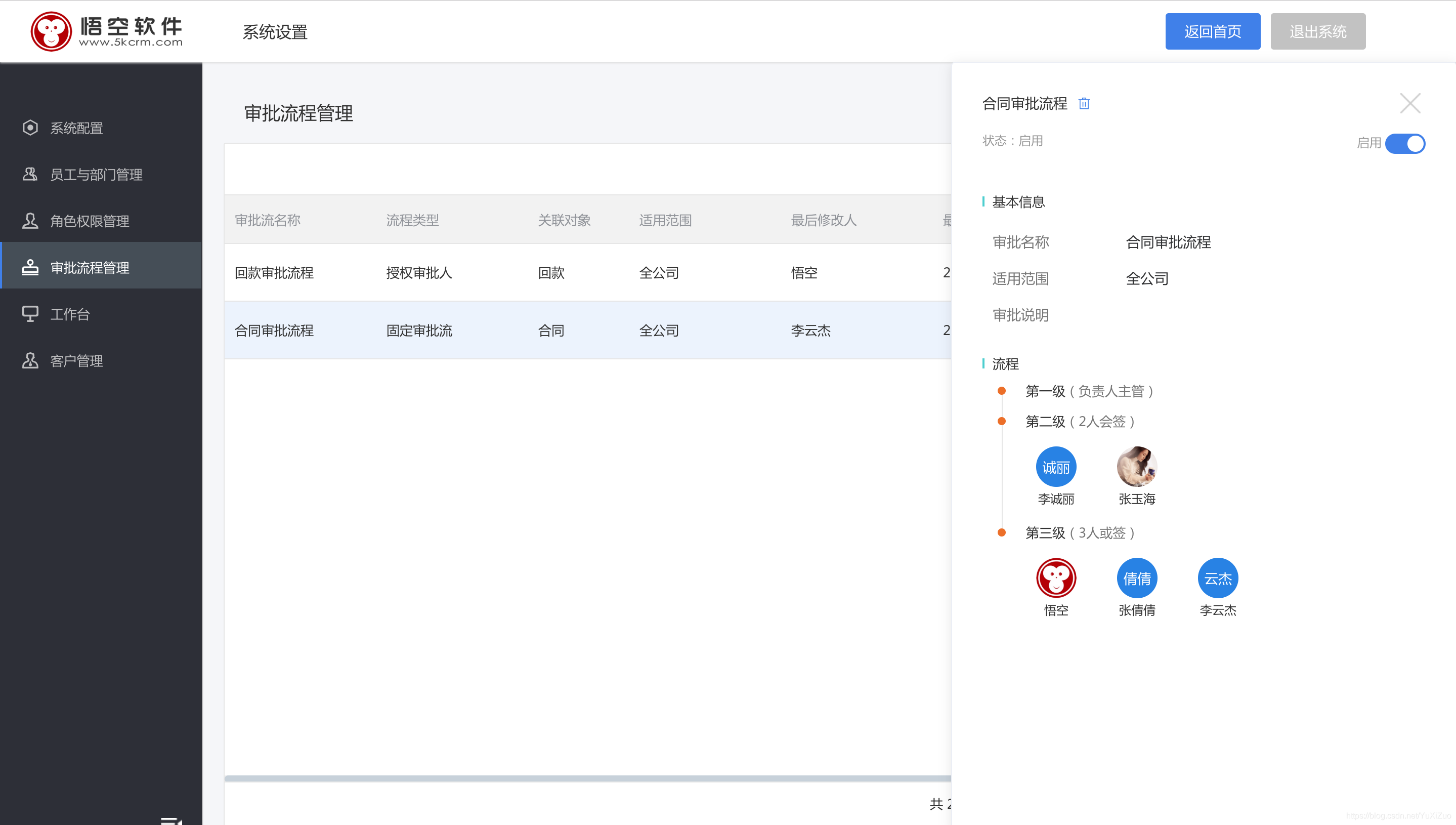Click the 返回首页 button
This screenshot has height=825, width=1456.
click(x=1213, y=31)
